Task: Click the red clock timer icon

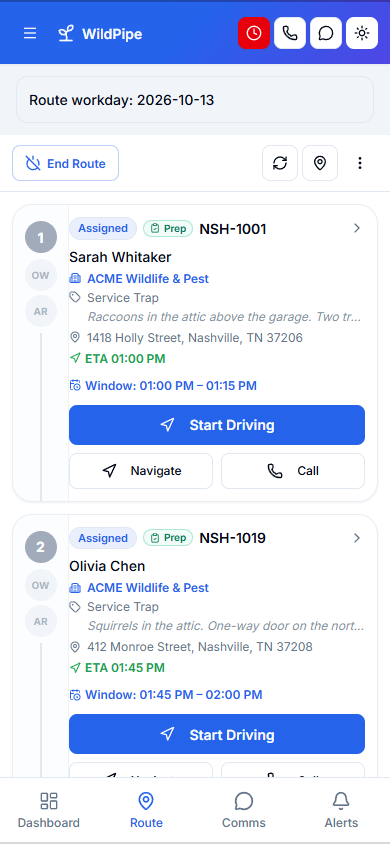Action: click(254, 33)
